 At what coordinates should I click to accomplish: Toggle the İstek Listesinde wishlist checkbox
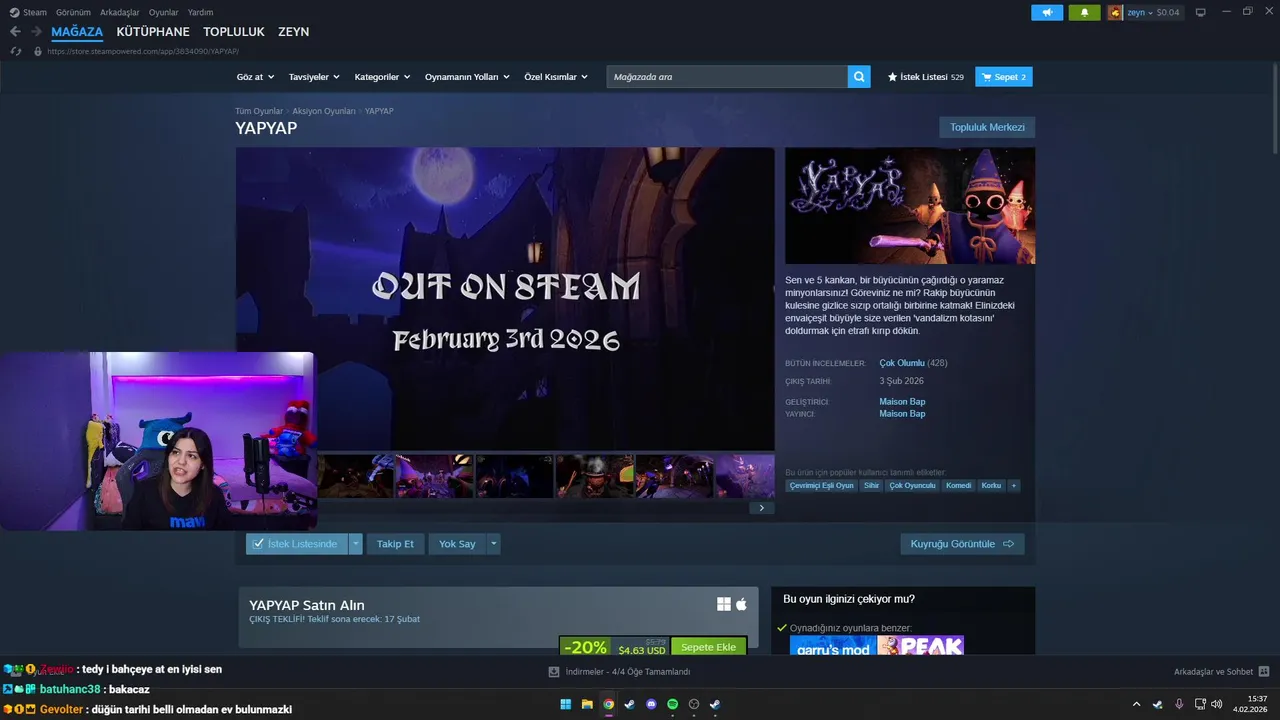(x=258, y=544)
